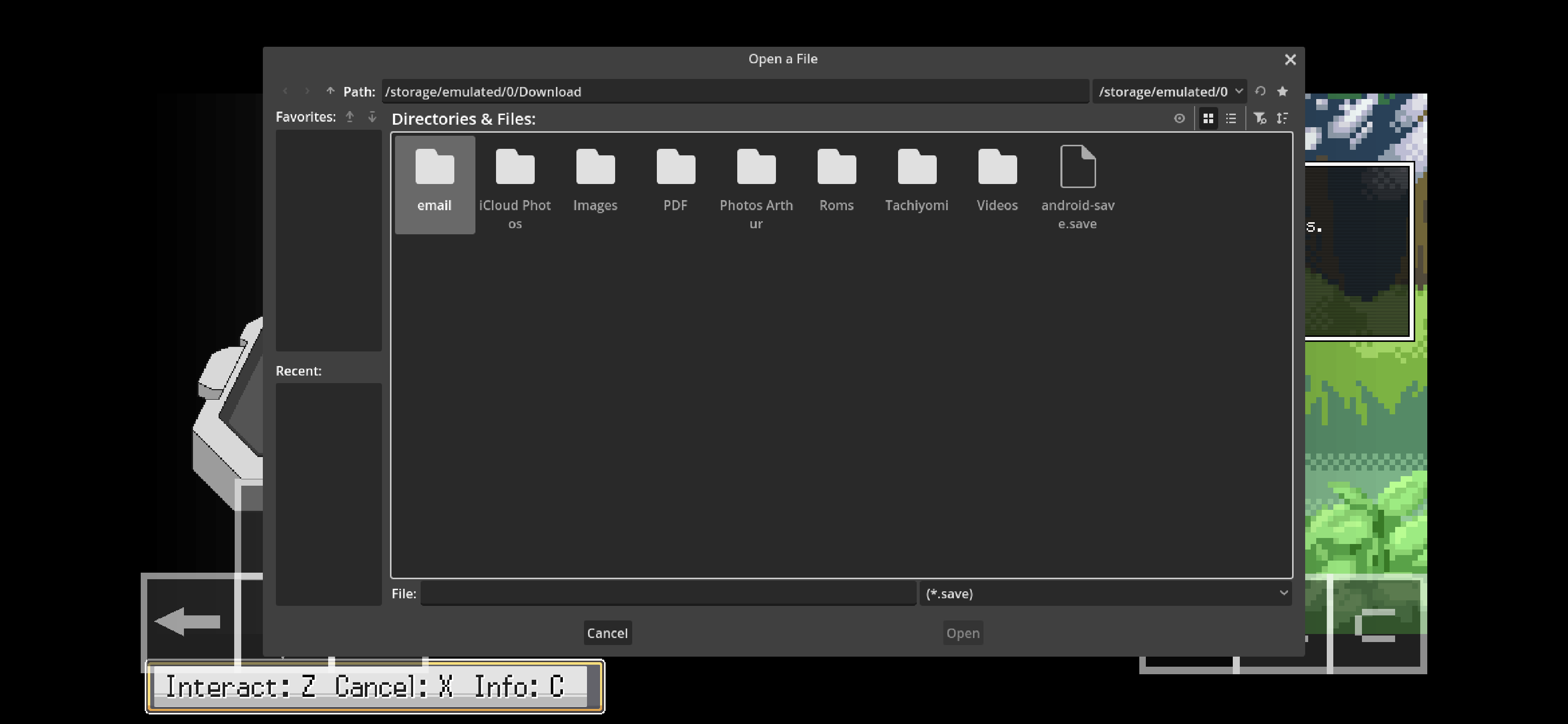Go back to the previous folder arrow

(x=285, y=92)
